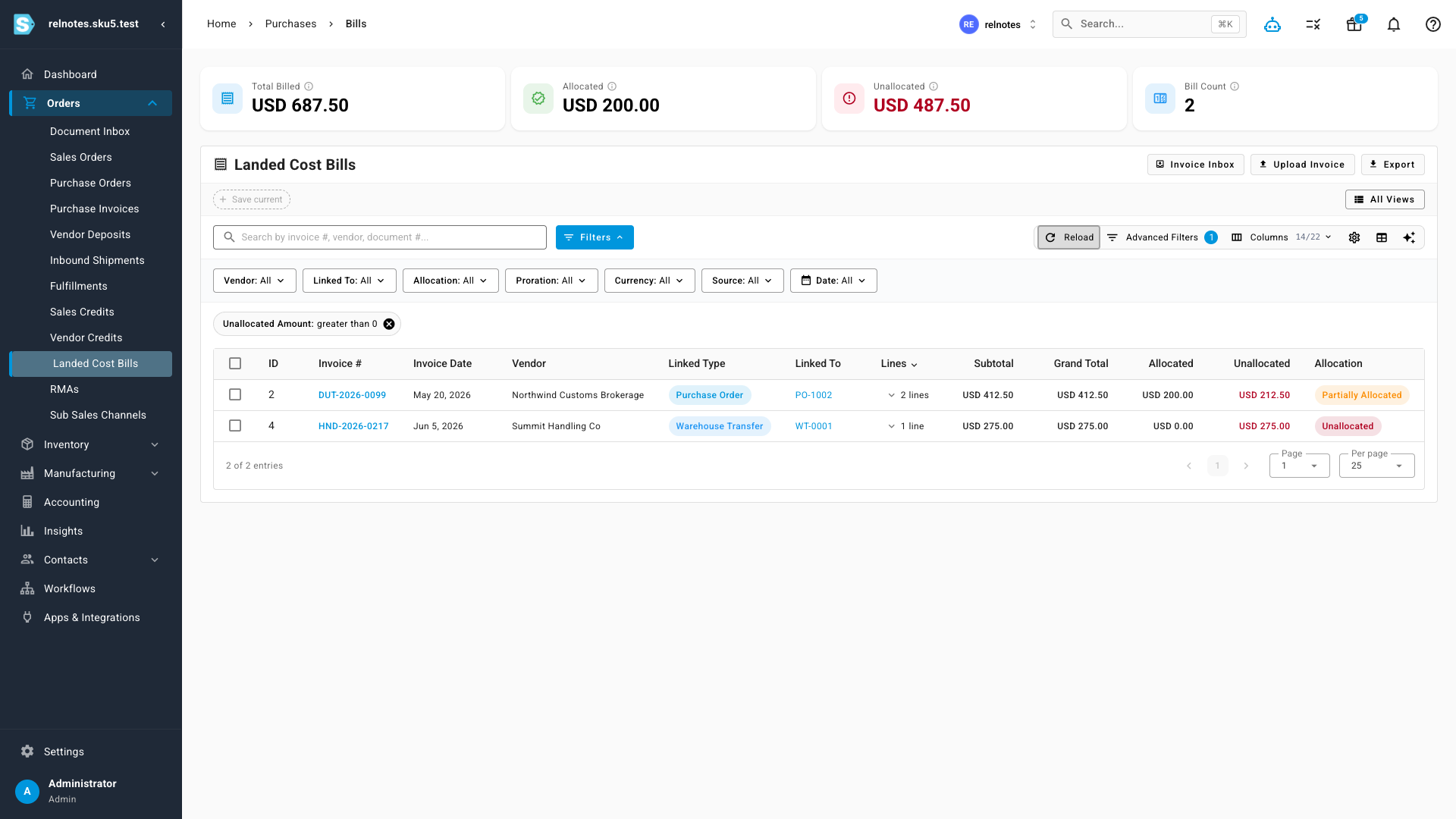Go to previous page arrow
Image resolution: width=1456 pixels, height=819 pixels.
click(1189, 466)
